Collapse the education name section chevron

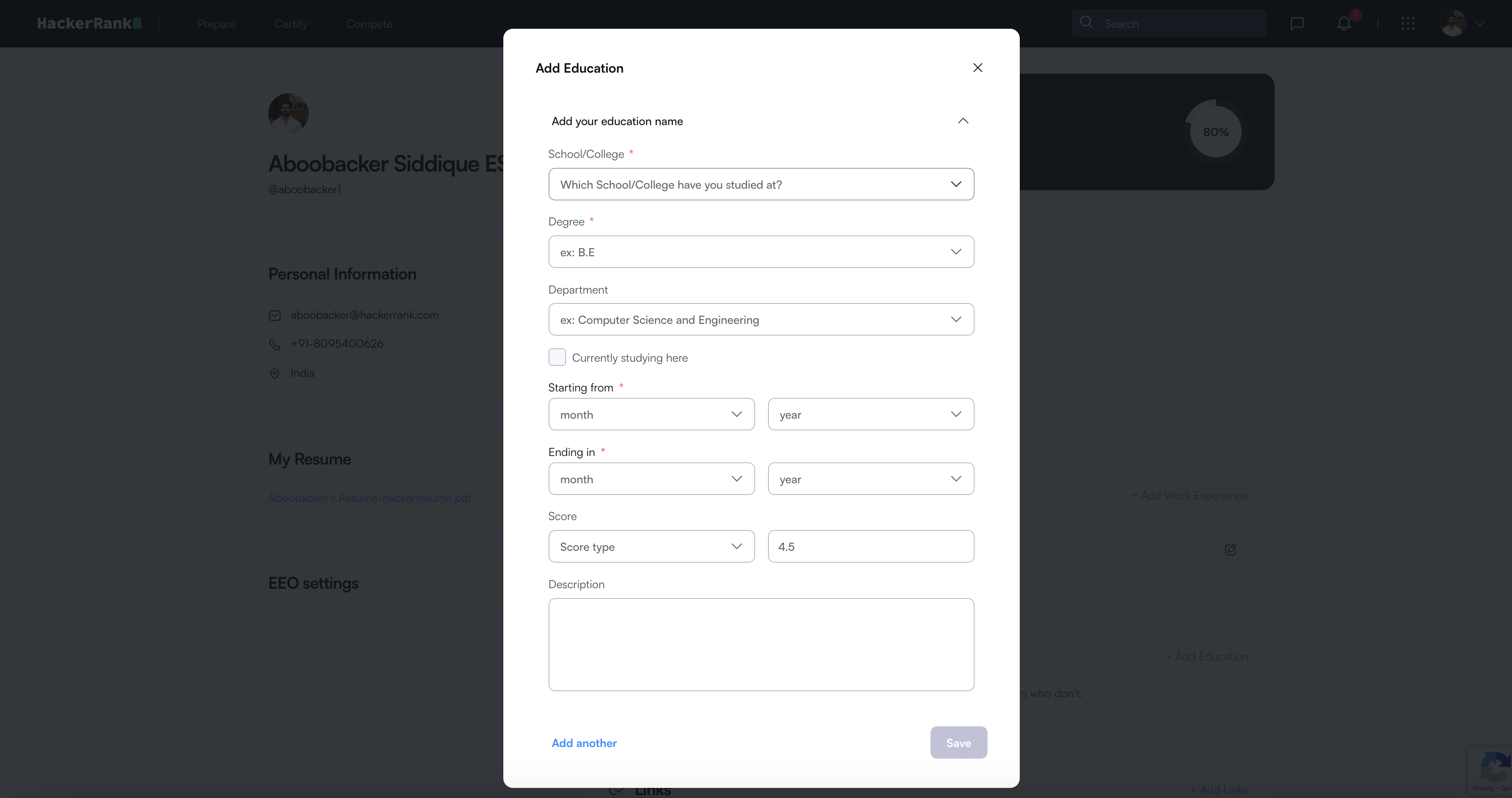[x=963, y=121]
